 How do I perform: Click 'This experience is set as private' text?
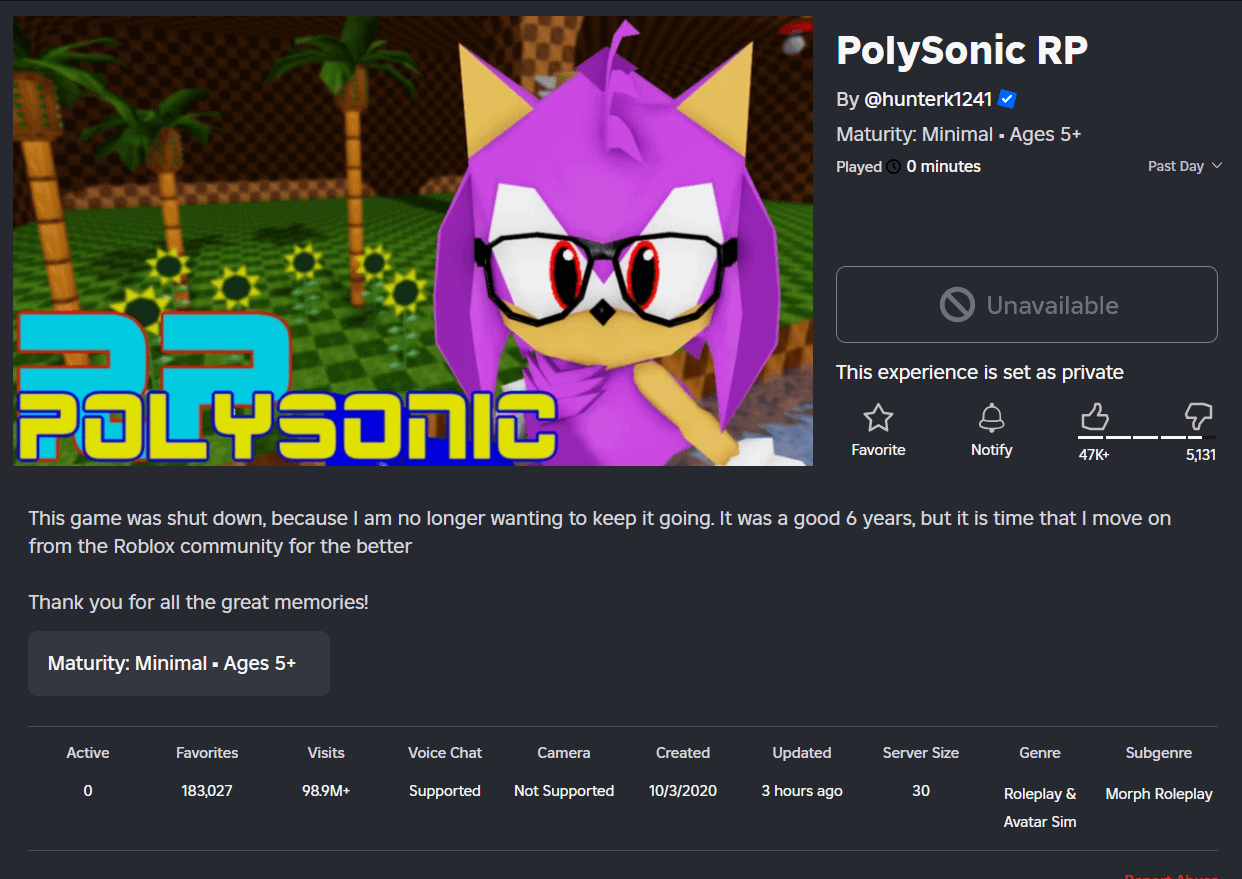[980, 372]
